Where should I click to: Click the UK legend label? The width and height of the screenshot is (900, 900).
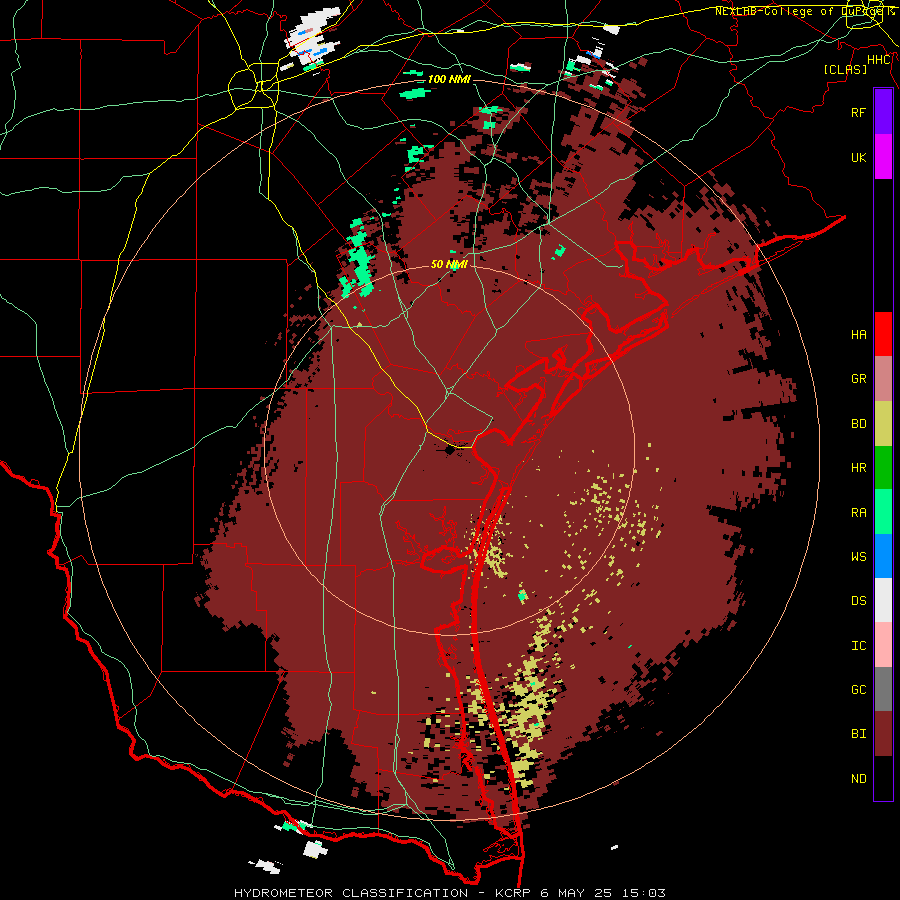858,157
